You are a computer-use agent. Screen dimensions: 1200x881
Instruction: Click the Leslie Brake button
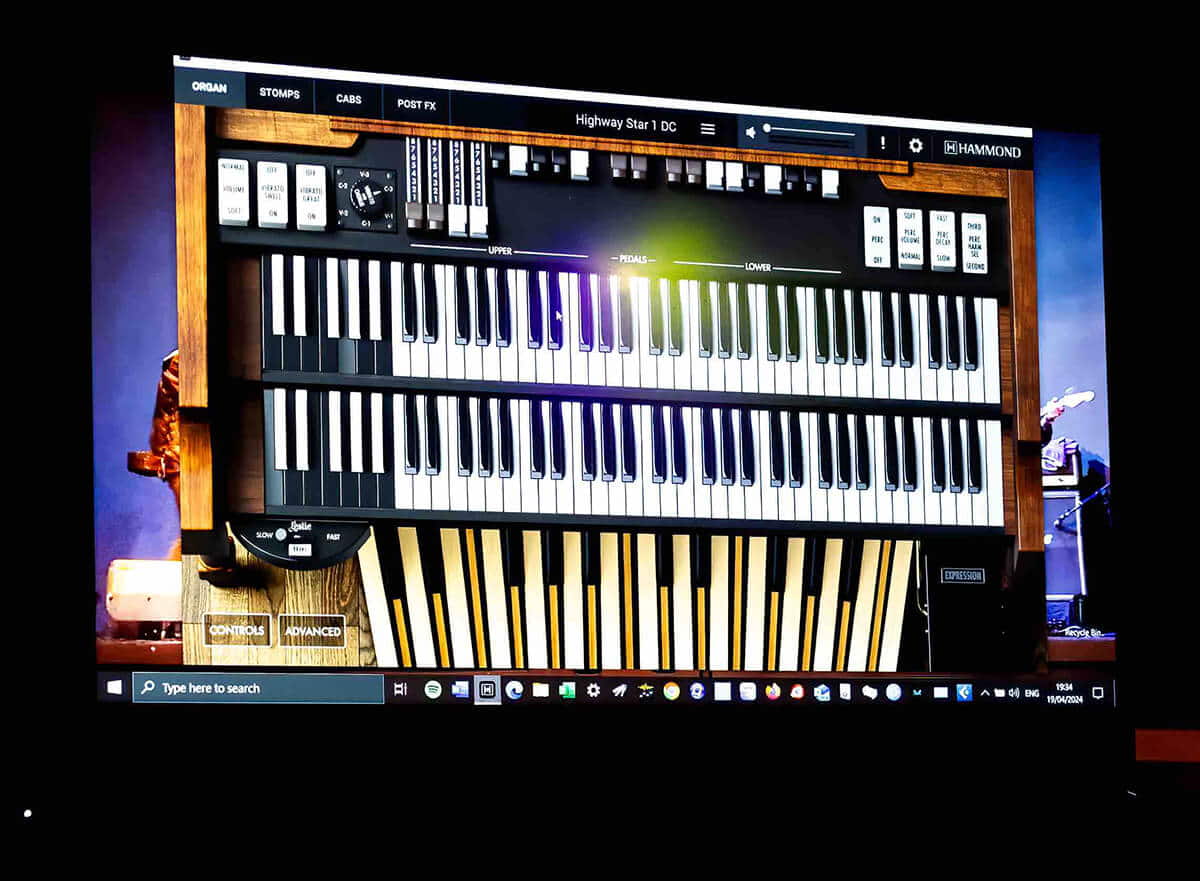click(299, 550)
